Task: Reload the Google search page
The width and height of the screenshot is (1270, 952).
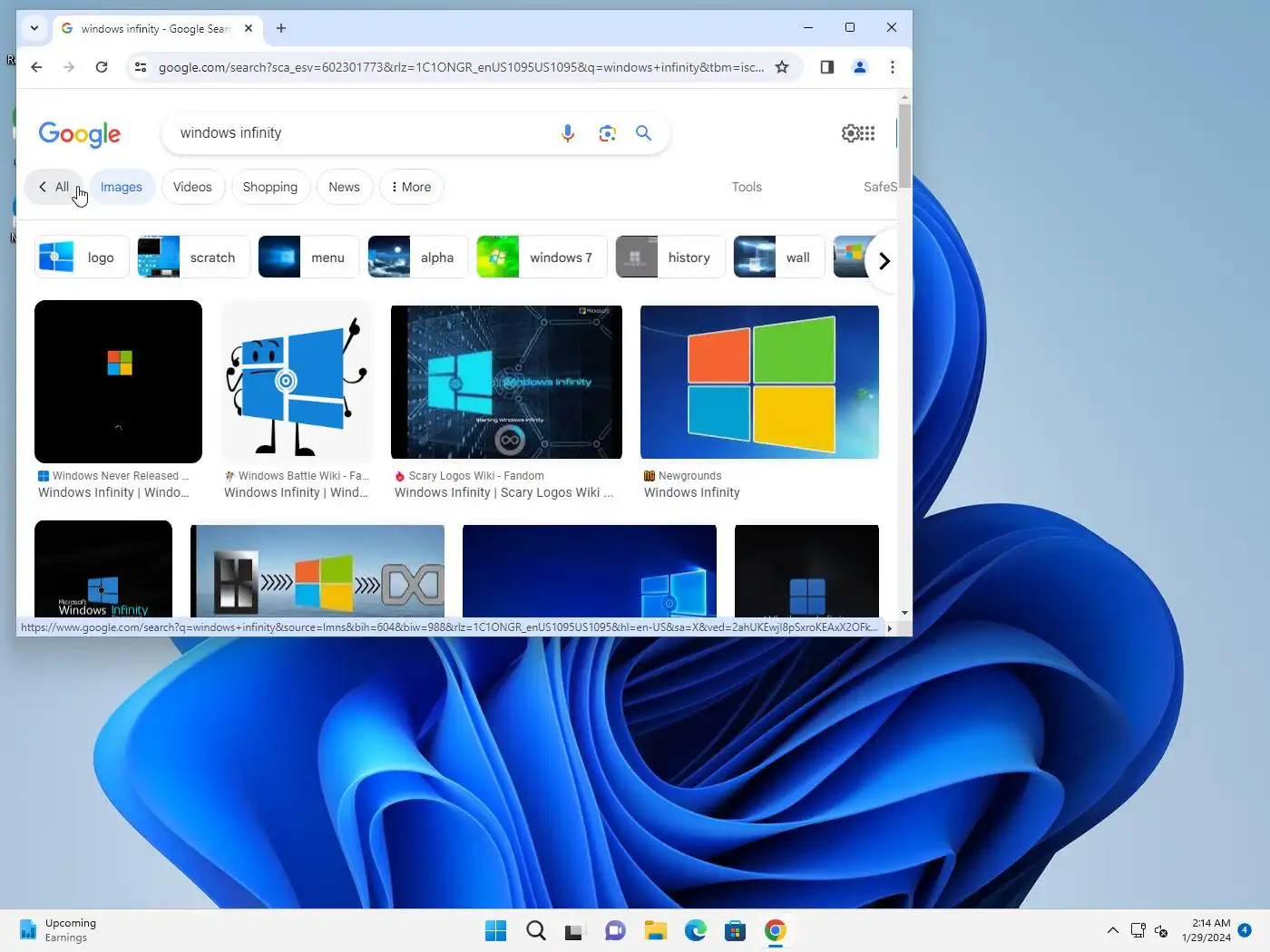Action: pos(102,67)
